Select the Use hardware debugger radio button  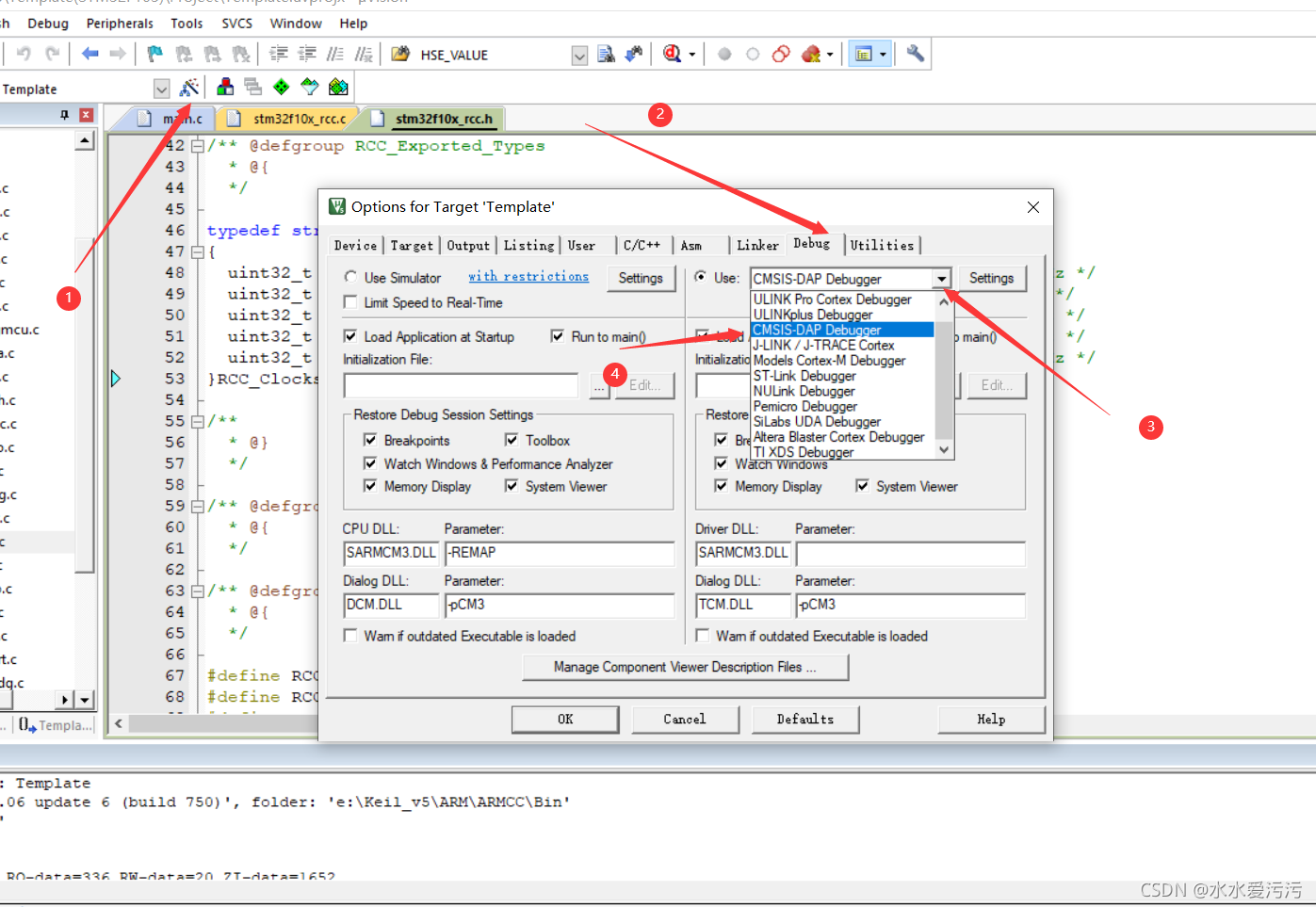[700, 277]
